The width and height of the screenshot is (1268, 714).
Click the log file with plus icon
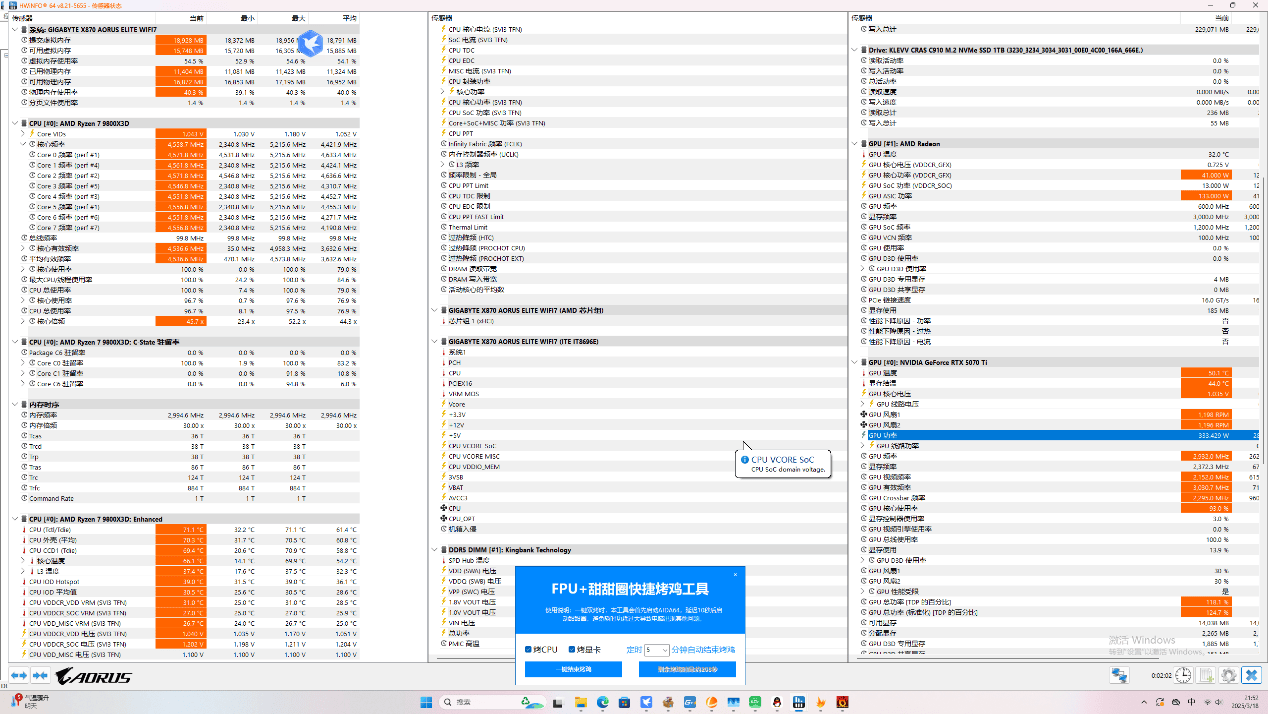1207,676
